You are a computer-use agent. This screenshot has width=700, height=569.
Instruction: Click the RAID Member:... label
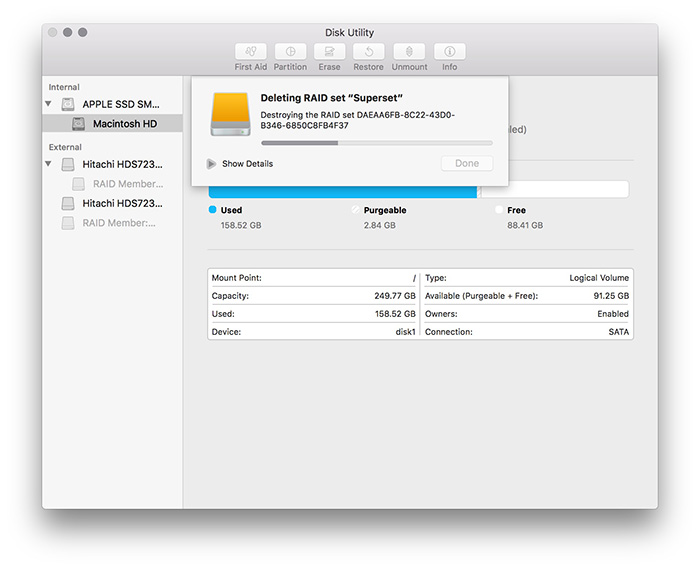click(x=119, y=223)
